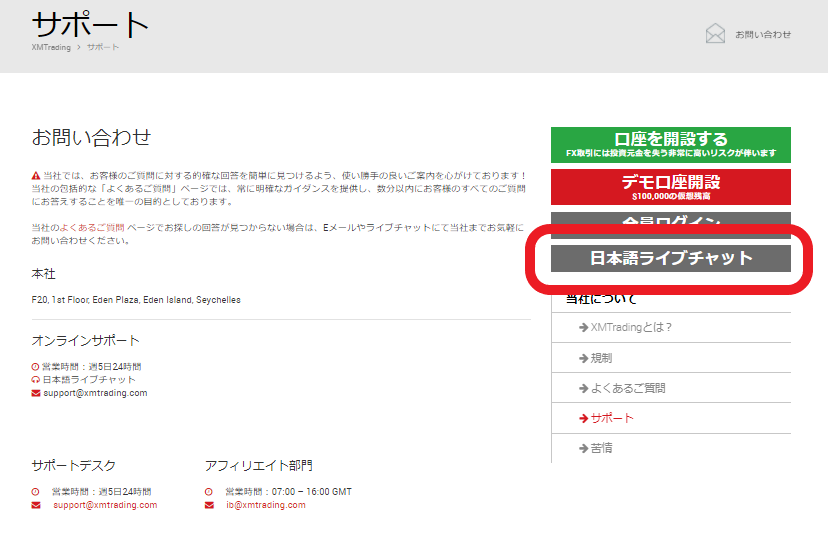Open 苦情 in the sidebar menu
Screen dimensions: 828x541
click(x=601, y=448)
